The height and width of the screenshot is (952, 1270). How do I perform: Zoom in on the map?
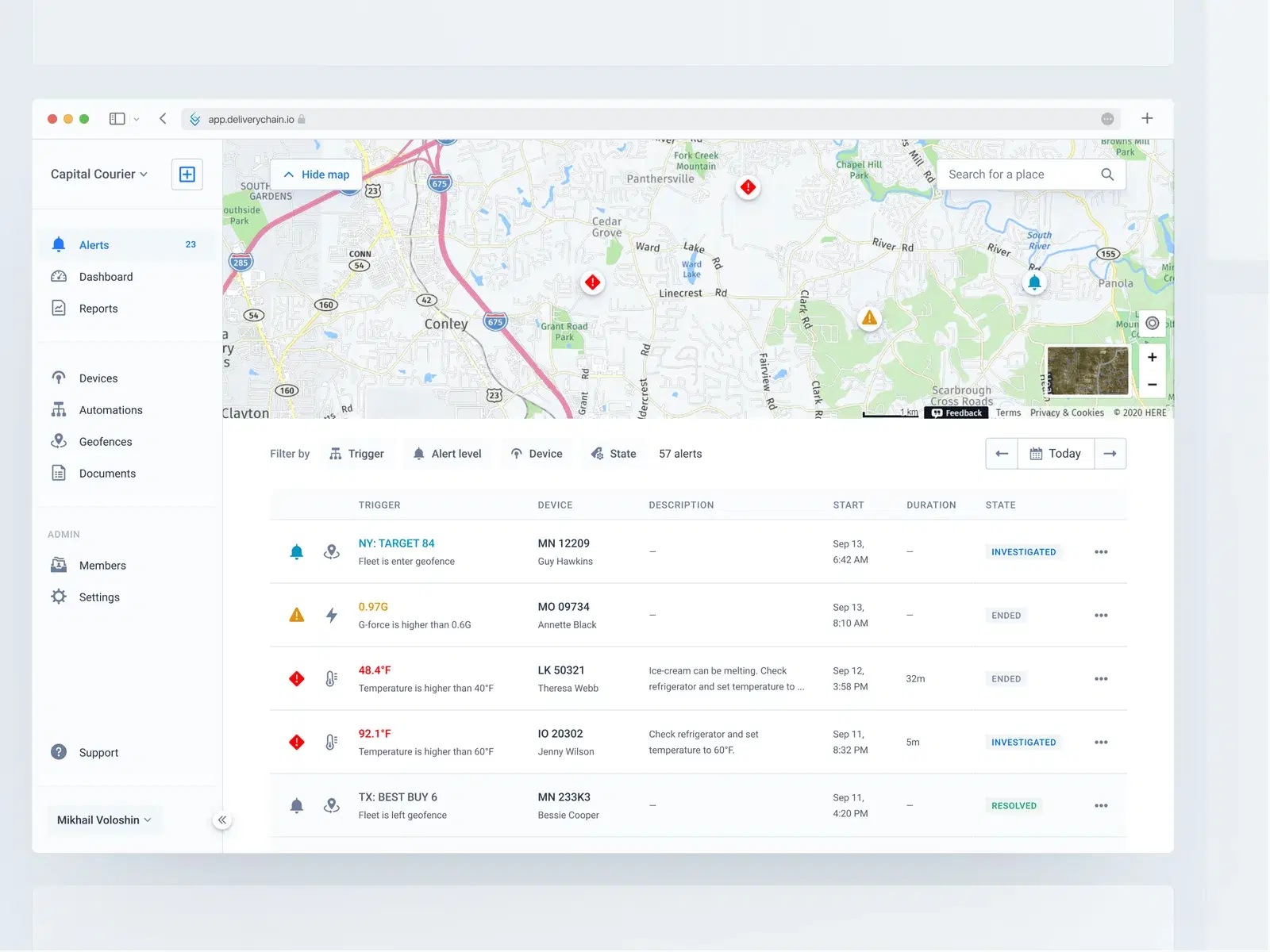tap(1152, 358)
